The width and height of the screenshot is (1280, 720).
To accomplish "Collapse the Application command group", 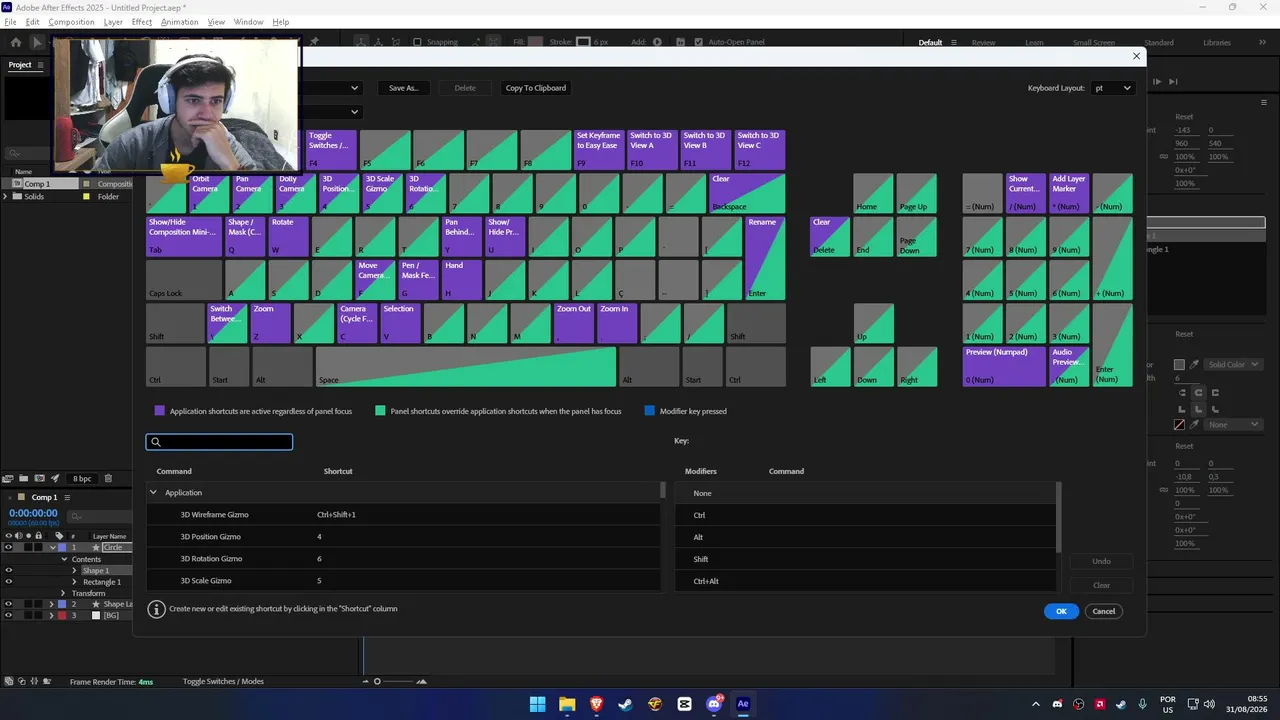I will pos(153,493).
